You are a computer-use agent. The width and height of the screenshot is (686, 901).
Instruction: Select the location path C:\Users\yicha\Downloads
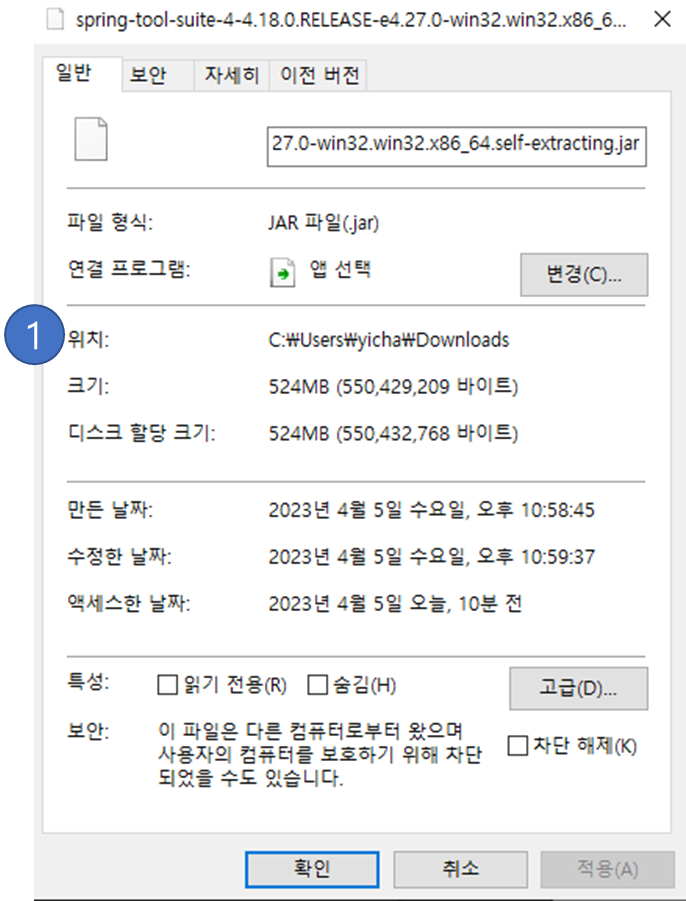tap(389, 340)
